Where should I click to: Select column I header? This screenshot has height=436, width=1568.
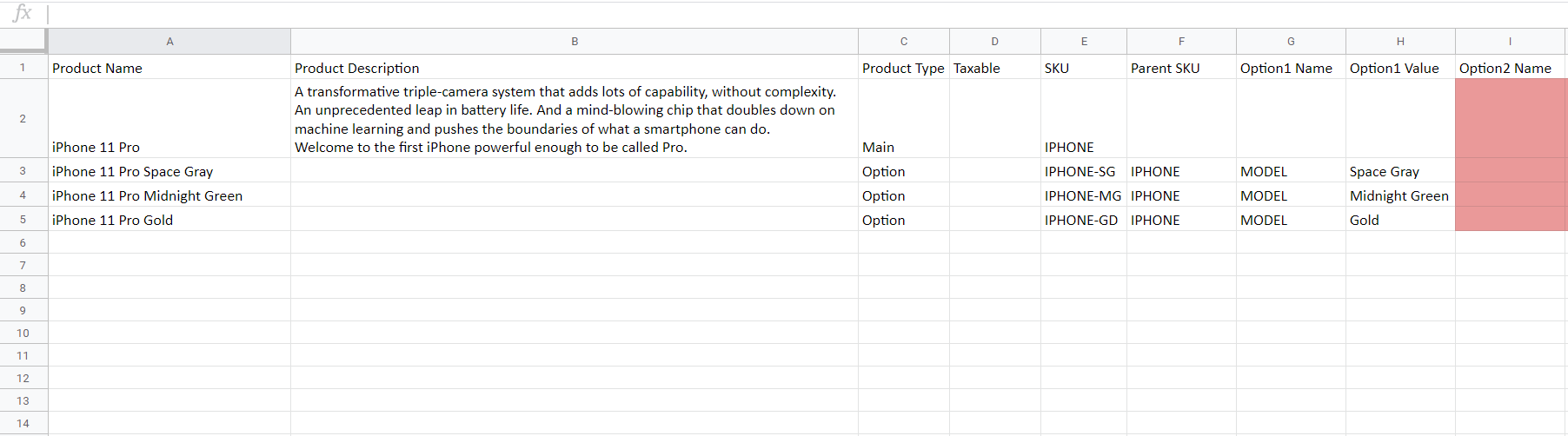coord(1510,42)
